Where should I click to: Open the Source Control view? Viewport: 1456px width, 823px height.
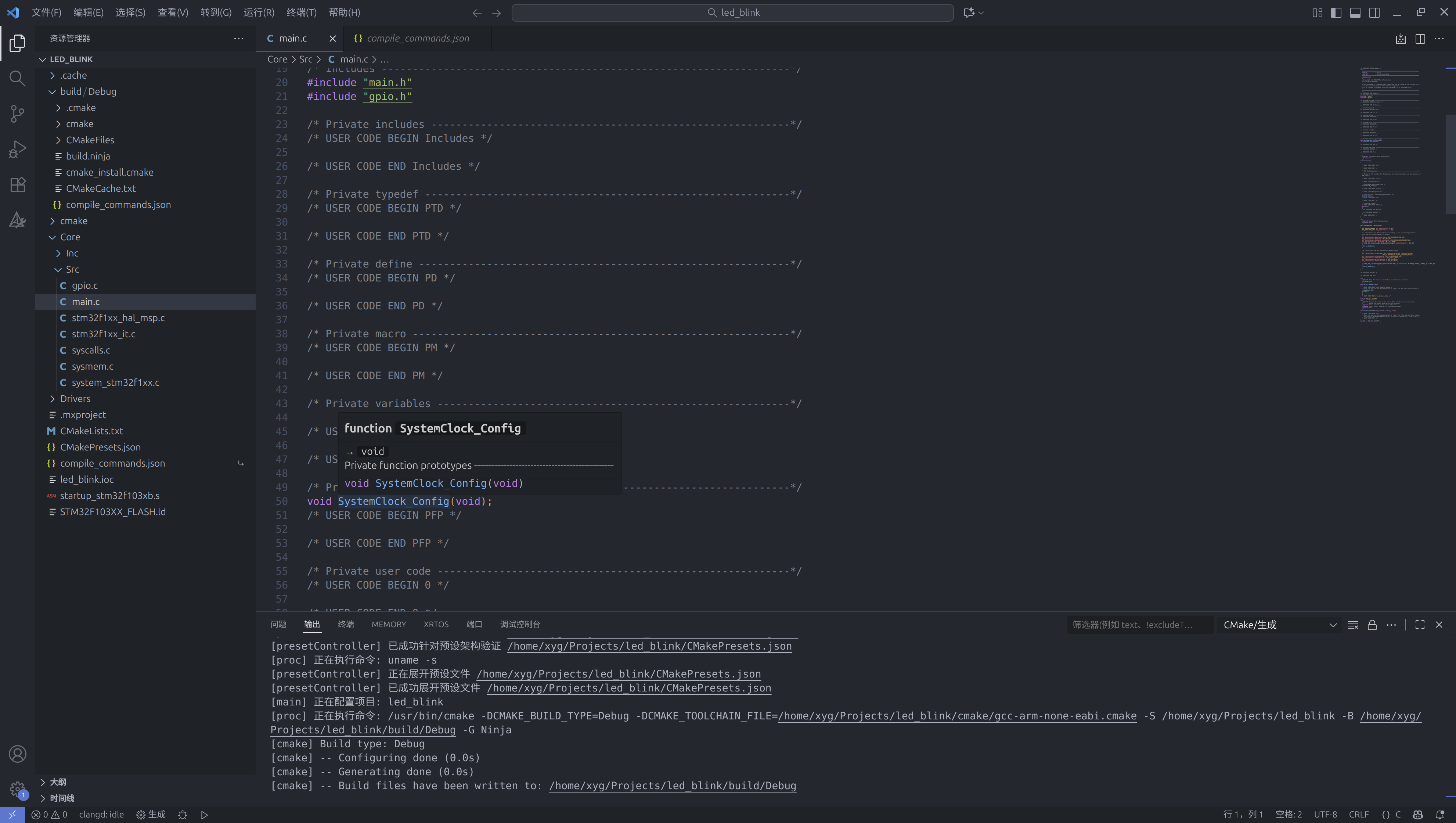pos(18,114)
